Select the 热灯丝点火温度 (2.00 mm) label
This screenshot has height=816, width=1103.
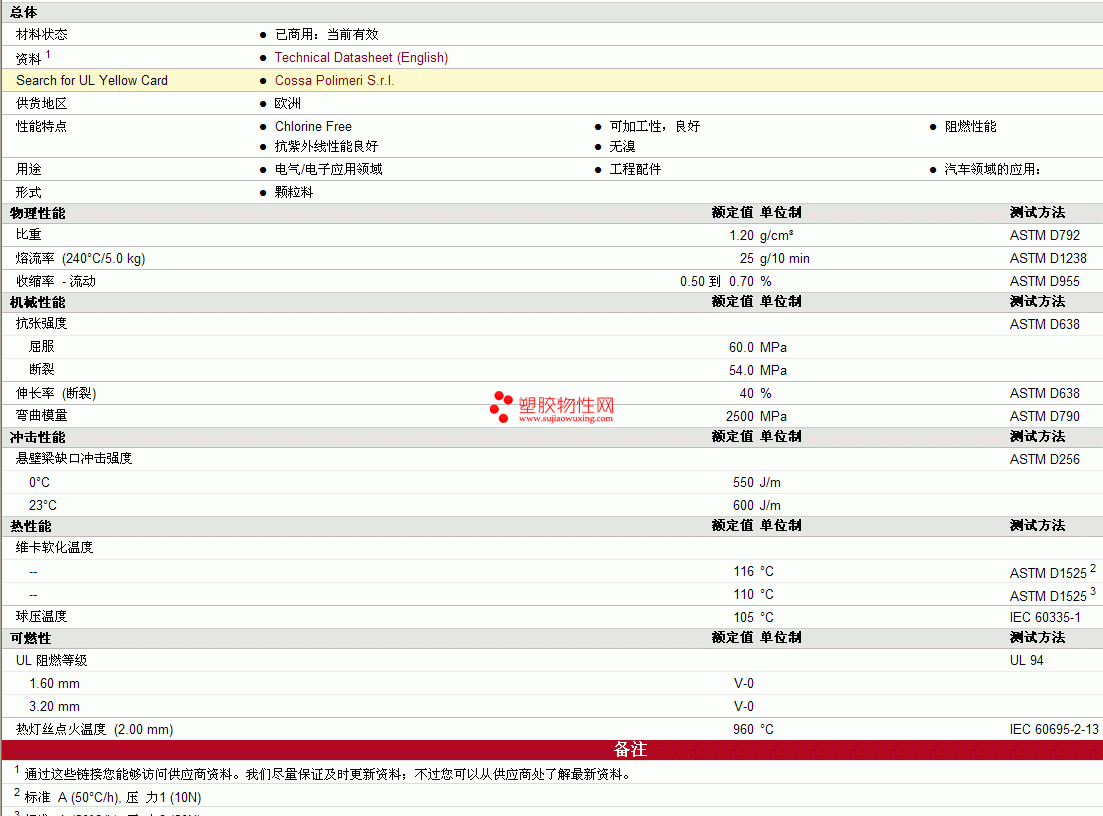94,729
